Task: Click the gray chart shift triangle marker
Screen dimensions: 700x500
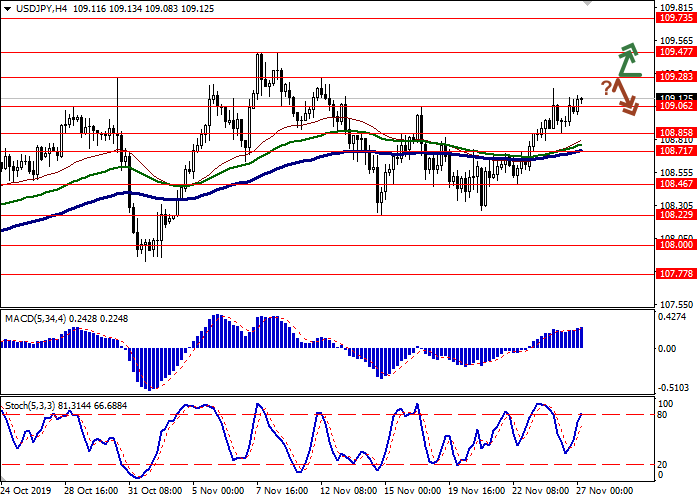Action: pos(585,4)
